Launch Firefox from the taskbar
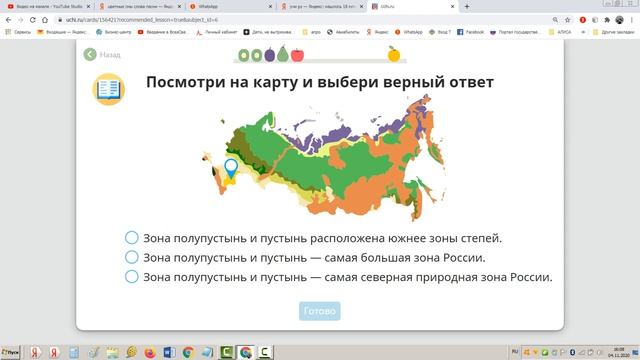This screenshot has height=360, width=640. [150, 352]
